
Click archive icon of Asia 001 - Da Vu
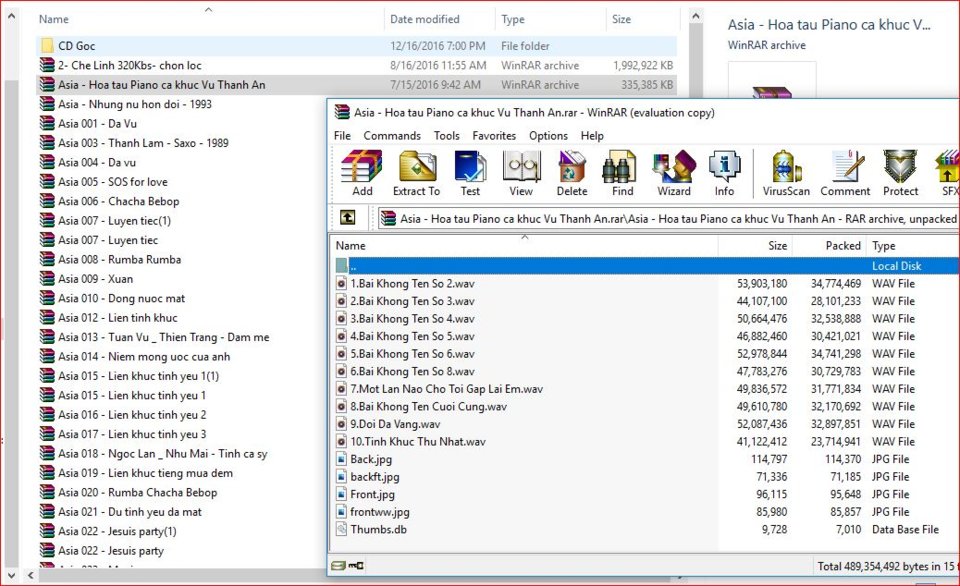click(47, 123)
